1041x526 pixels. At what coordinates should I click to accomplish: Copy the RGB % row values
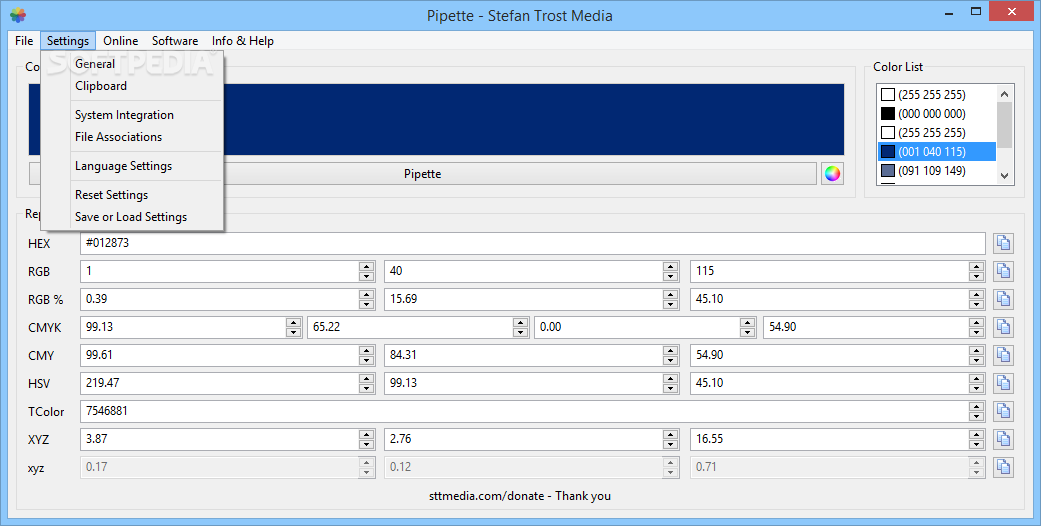click(x=1003, y=300)
